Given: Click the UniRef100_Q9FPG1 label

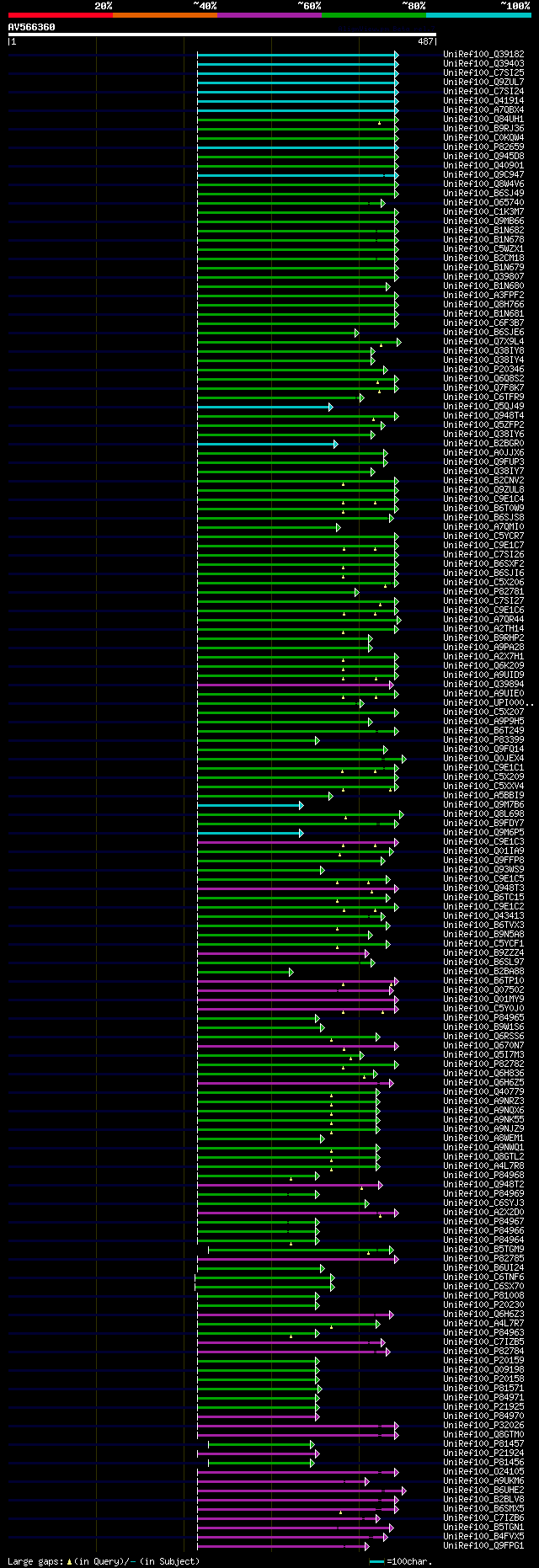Looking at the screenshot, I should click(x=483, y=1545).
